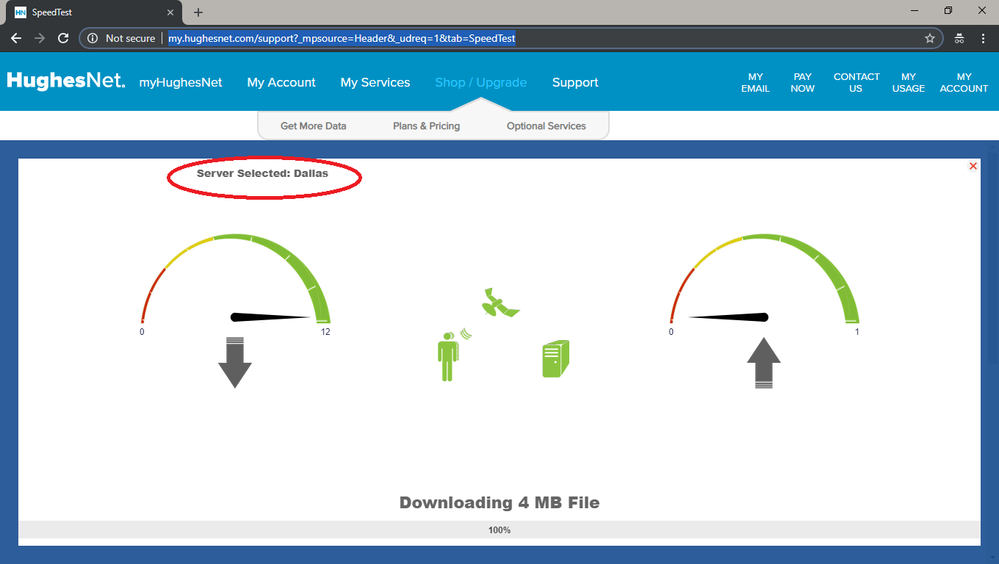This screenshot has width=999, height=564.
Task: Click the Pay Now link
Action: 802,82
